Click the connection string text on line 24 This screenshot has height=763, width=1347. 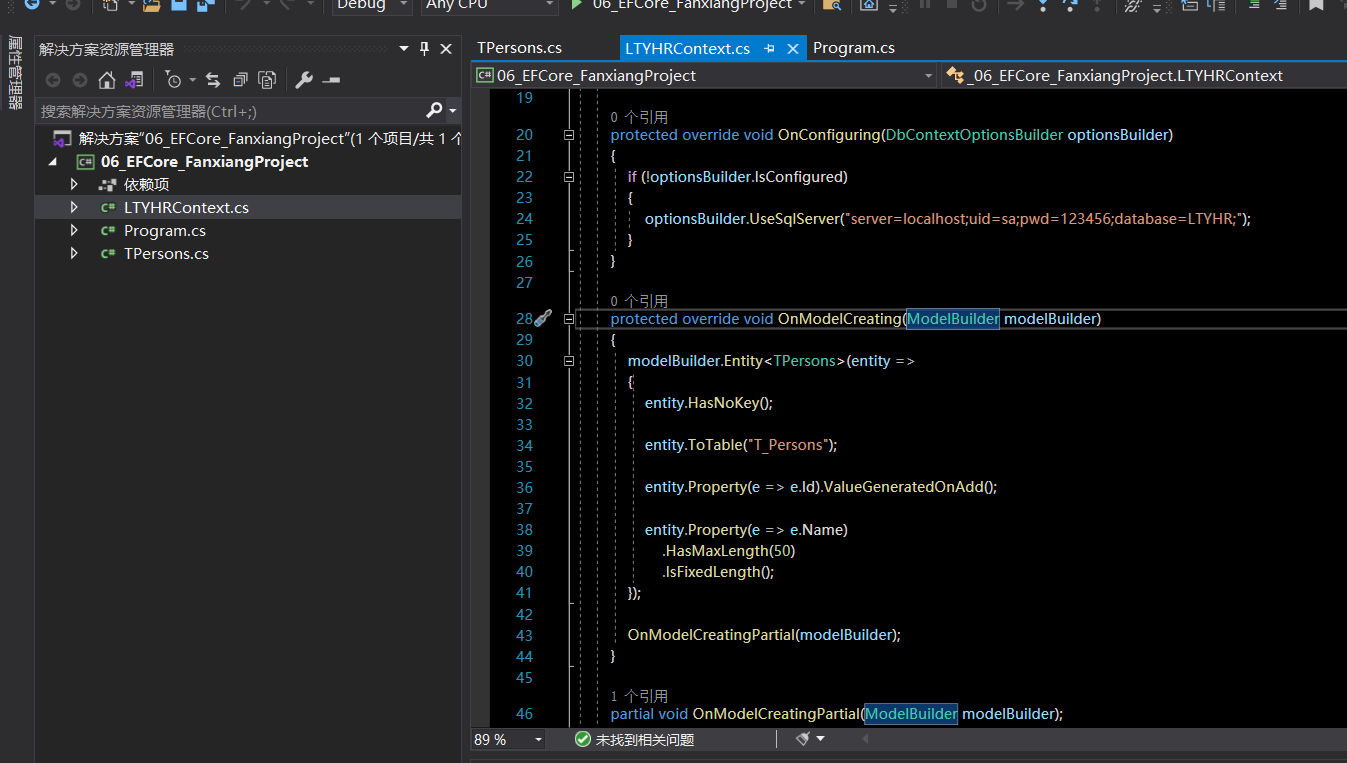point(1042,219)
